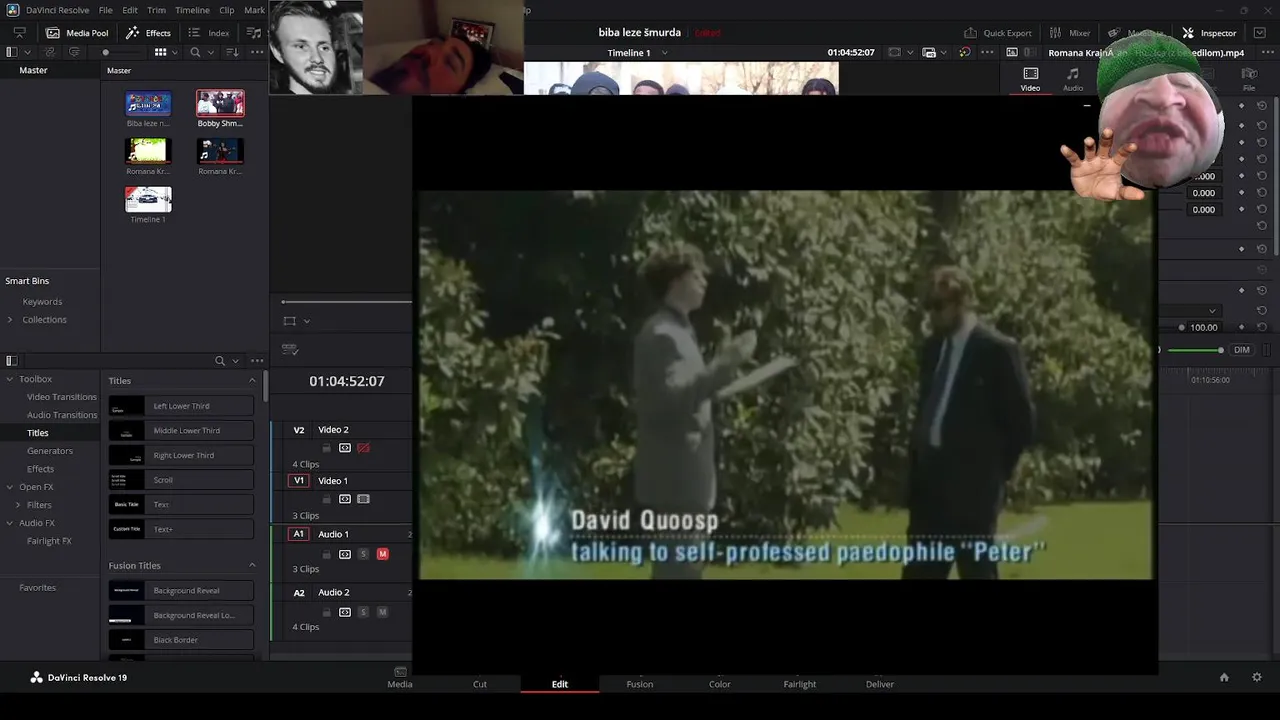Viewport: 1280px width, 720px height.
Task: Select Keywords under Smart Bins
Action: (42, 301)
